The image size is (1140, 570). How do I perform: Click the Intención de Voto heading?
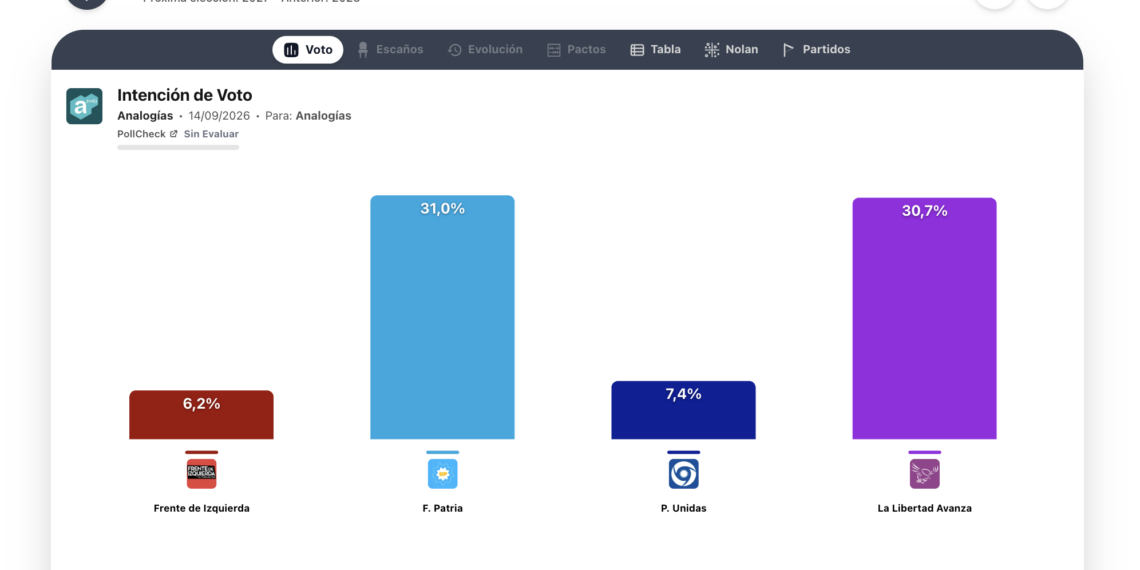(185, 95)
